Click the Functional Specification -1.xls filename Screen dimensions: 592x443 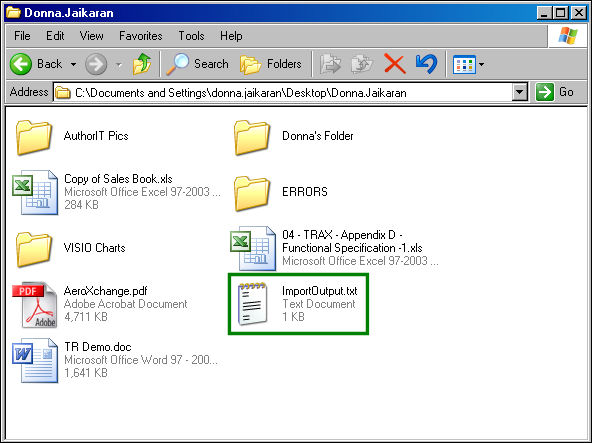pos(352,248)
